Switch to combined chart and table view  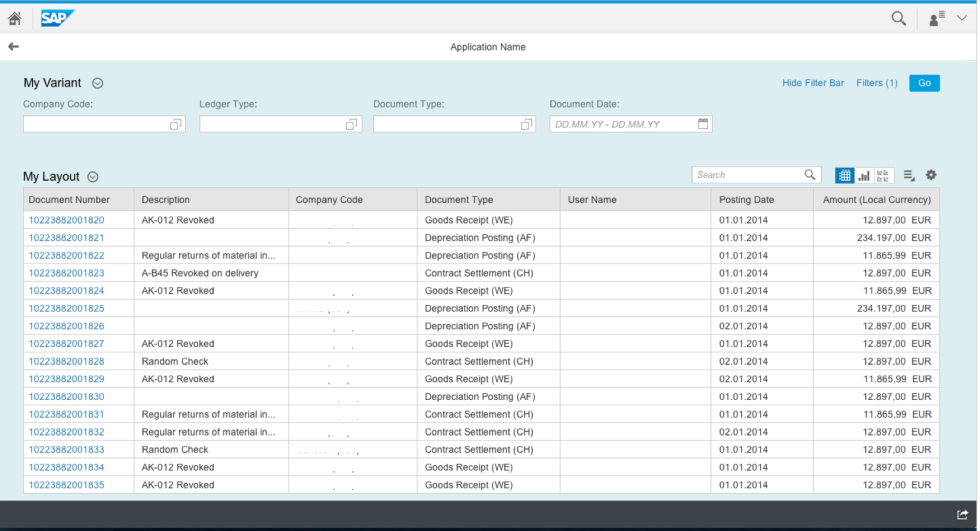coord(883,175)
